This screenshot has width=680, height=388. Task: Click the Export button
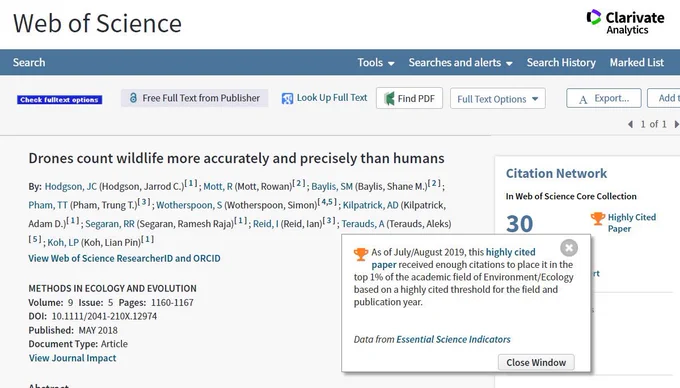coord(604,98)
